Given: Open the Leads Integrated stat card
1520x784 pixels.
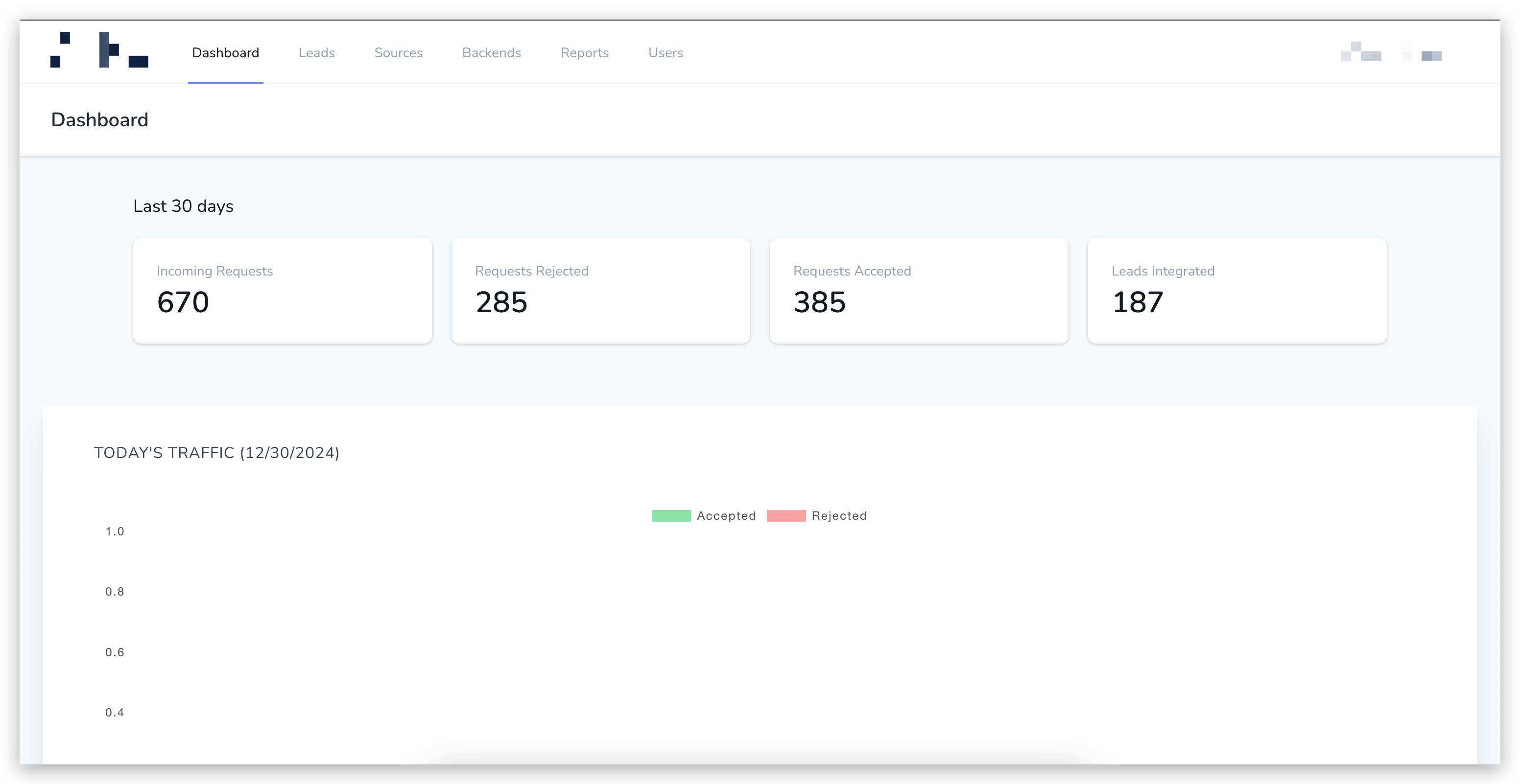Looking at the screenshot, I should point(1237,290).
